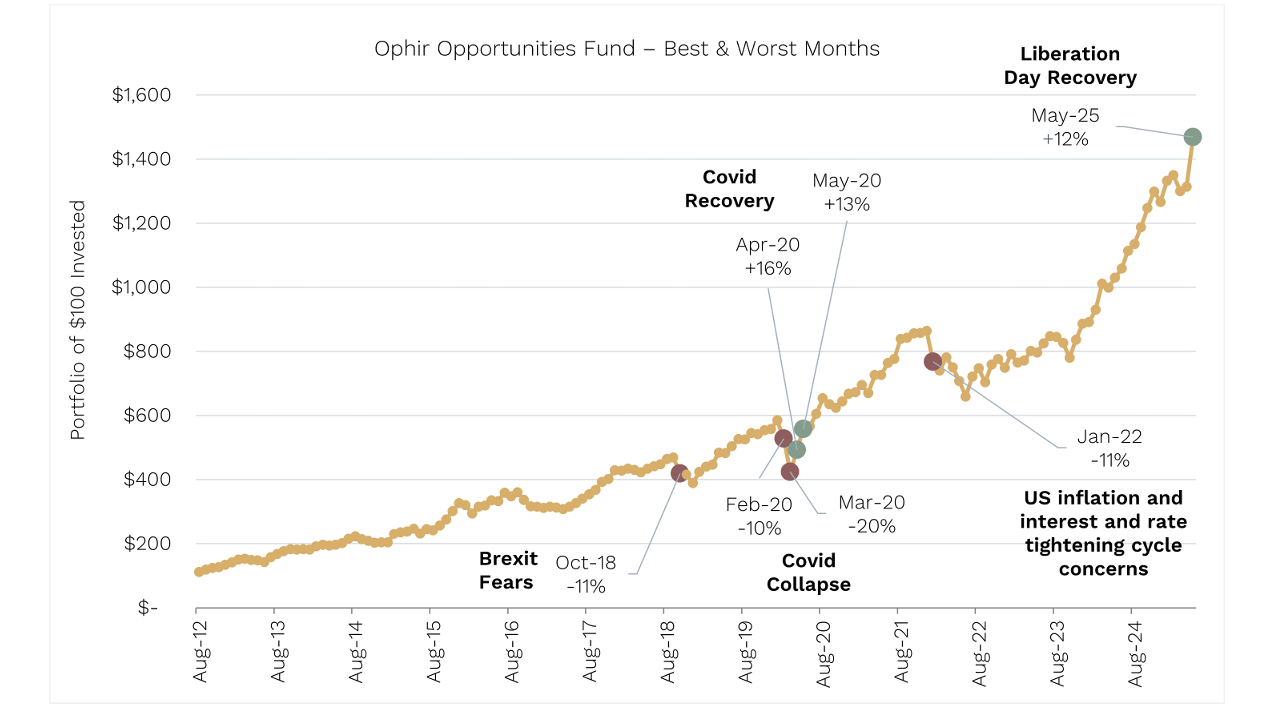Select the 'Covid Recovery' annotation text
This screenshot has width=1276, height=708.
pos(729,189)
